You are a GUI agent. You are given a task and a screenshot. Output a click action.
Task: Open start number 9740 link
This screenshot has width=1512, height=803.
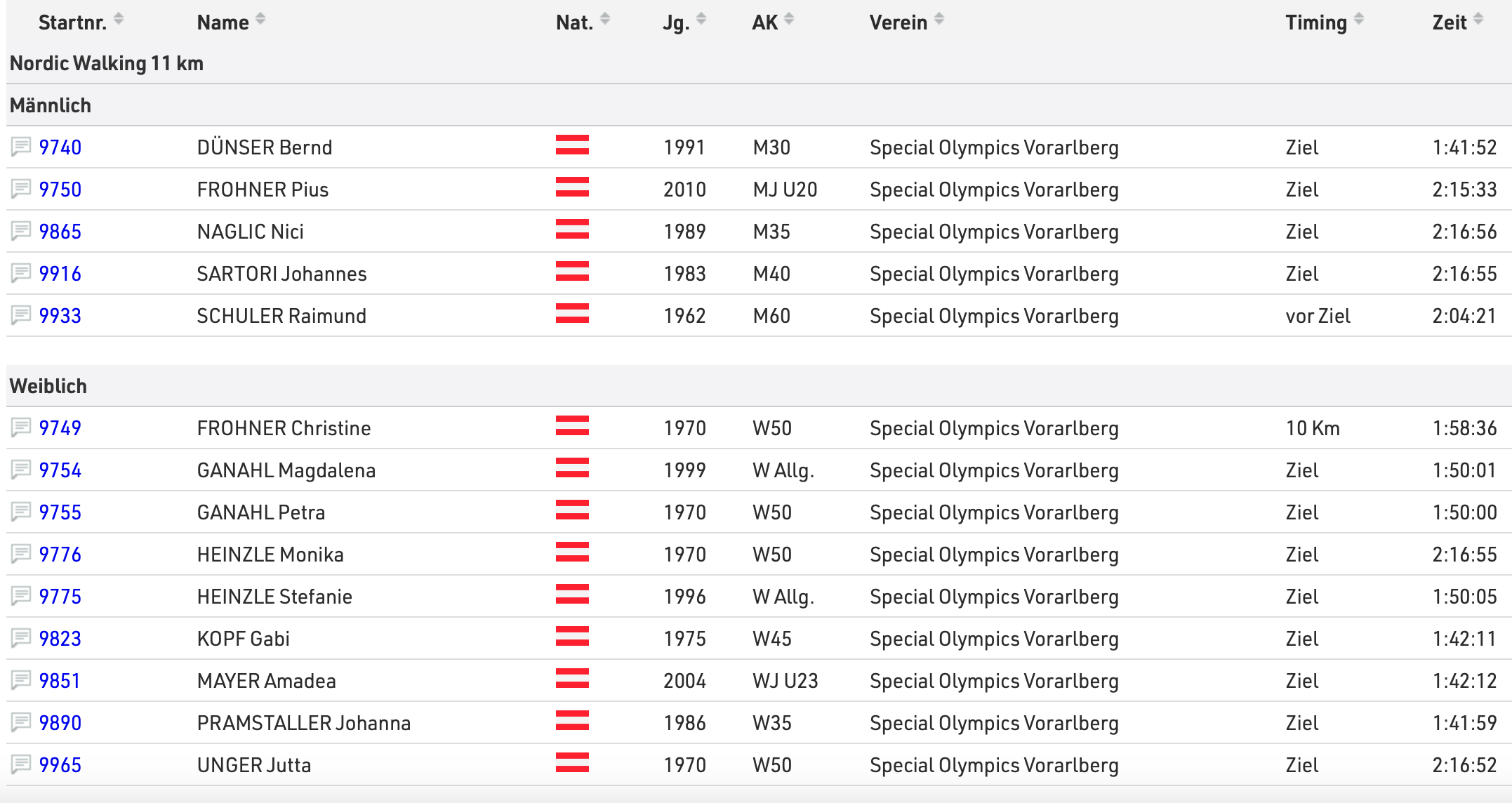(60, 147)
